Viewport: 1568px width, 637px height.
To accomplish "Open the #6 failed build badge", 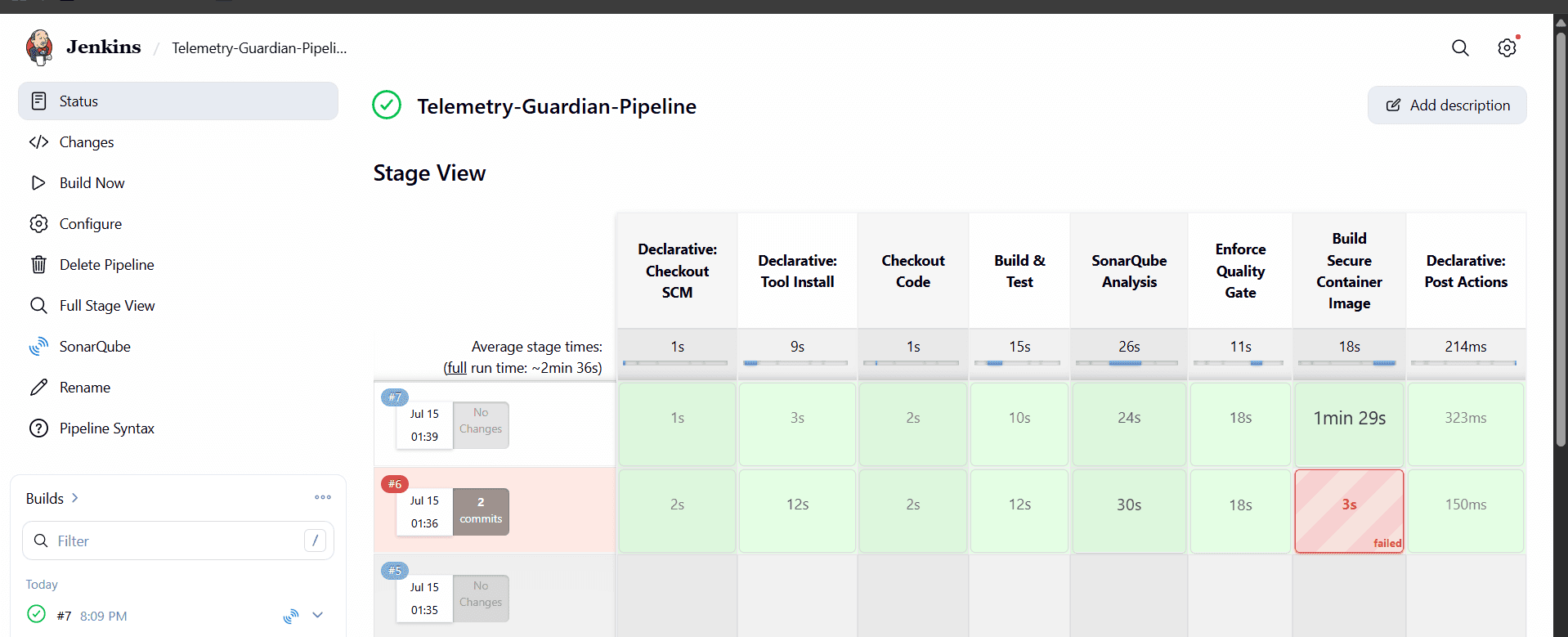I will pyautogui.click(x=395, y=484).
